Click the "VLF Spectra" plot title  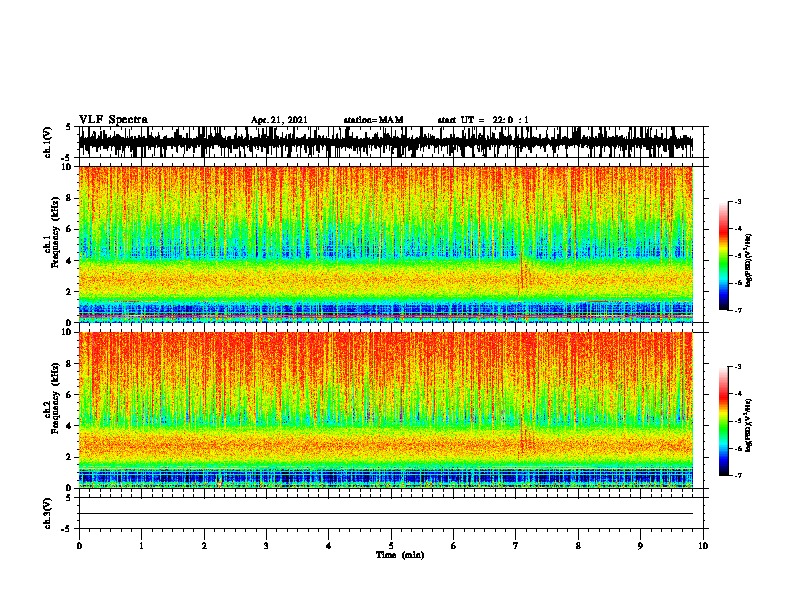[113, 120]
